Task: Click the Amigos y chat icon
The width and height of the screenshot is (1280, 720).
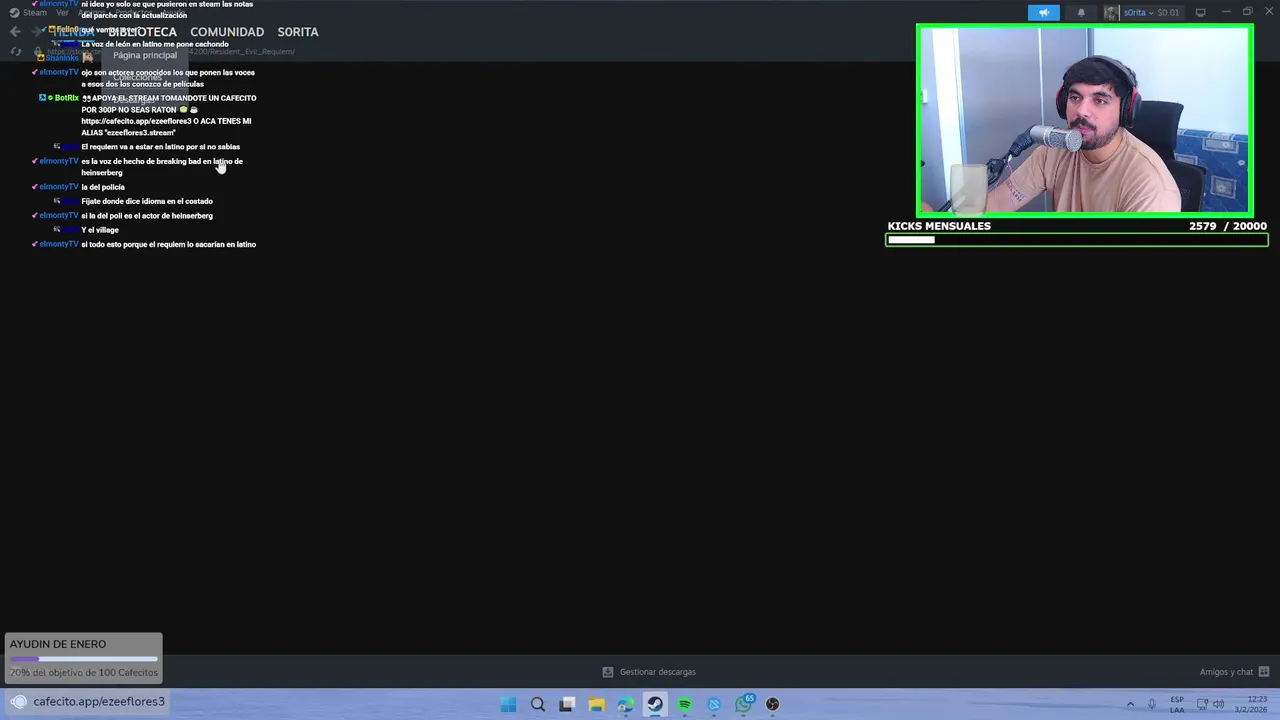Action: point(1264,672)
